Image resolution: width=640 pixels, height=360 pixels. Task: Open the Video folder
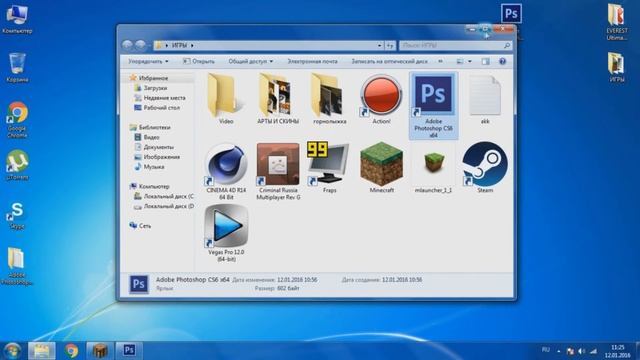coord(226,99)
